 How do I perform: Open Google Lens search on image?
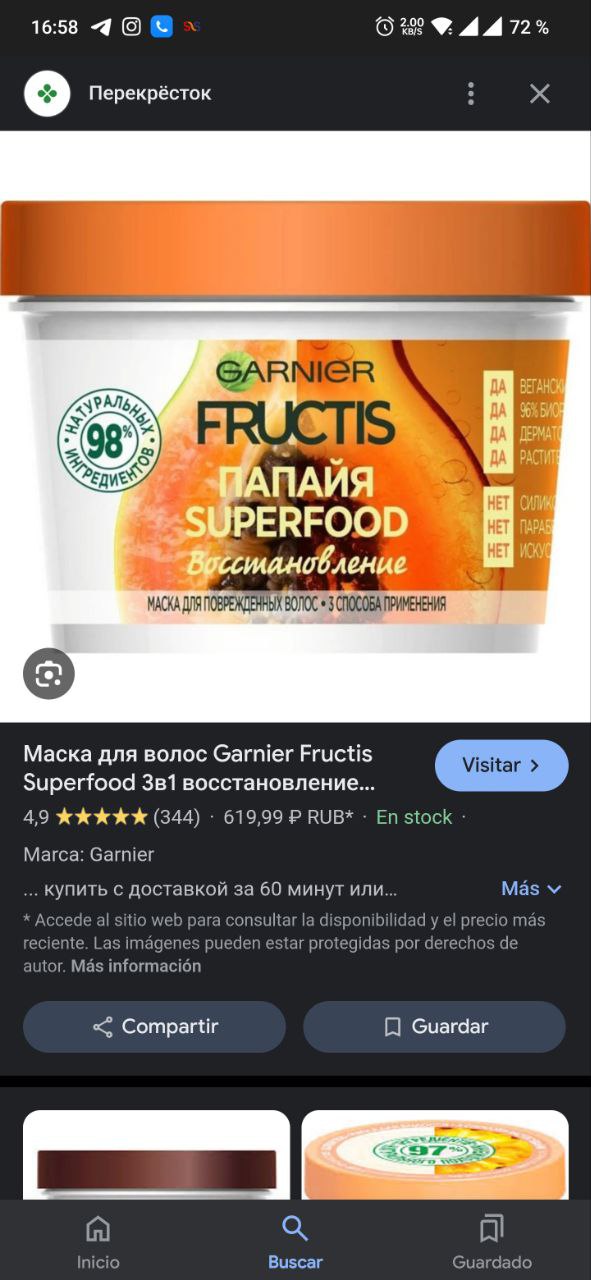coord(49,674)
